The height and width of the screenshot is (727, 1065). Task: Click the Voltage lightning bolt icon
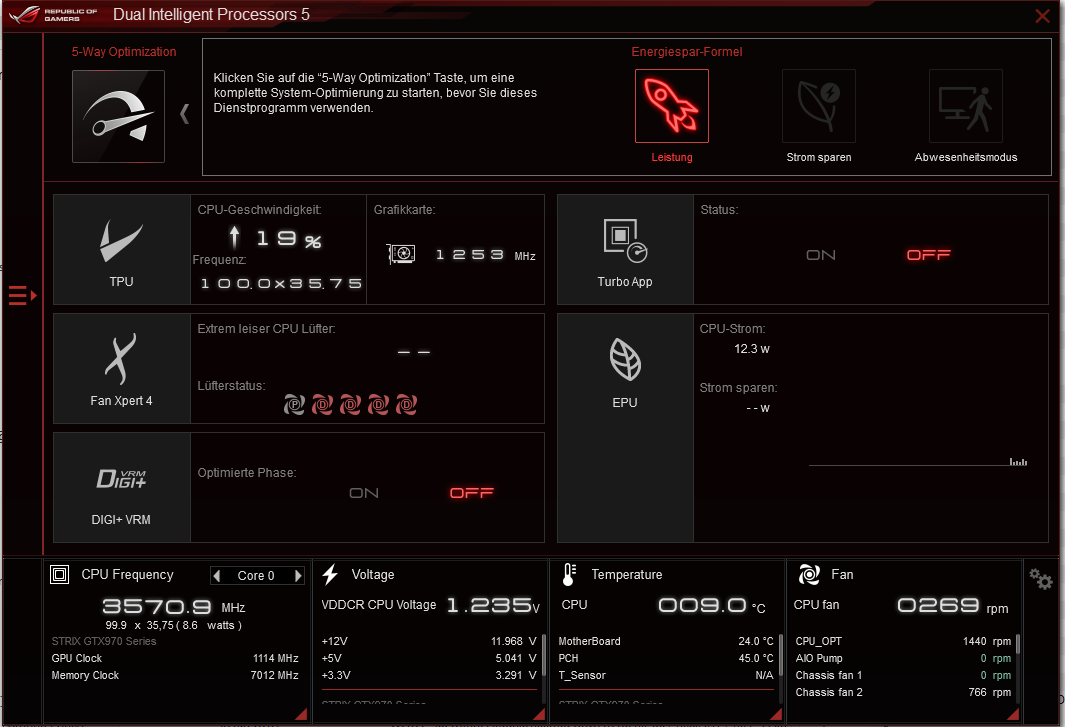click(330, 575)
